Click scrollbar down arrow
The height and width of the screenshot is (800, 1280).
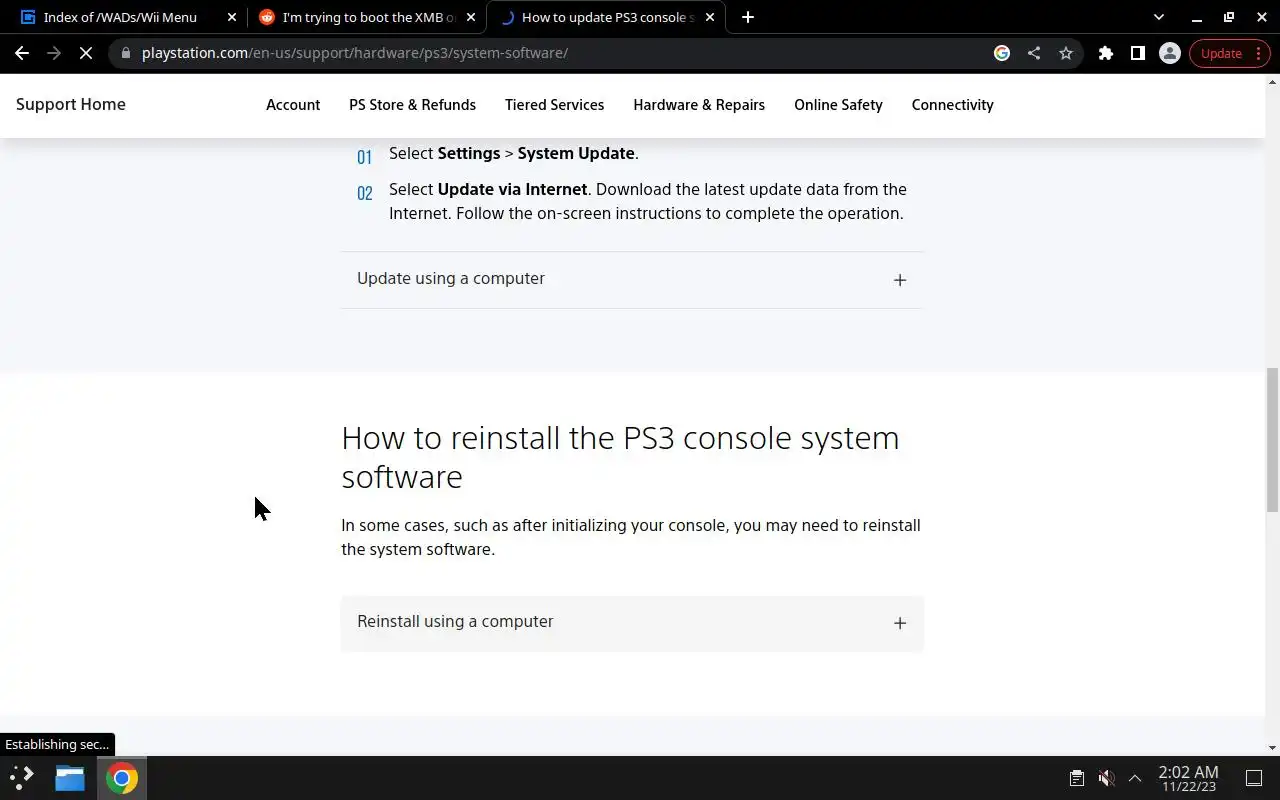1272,748
